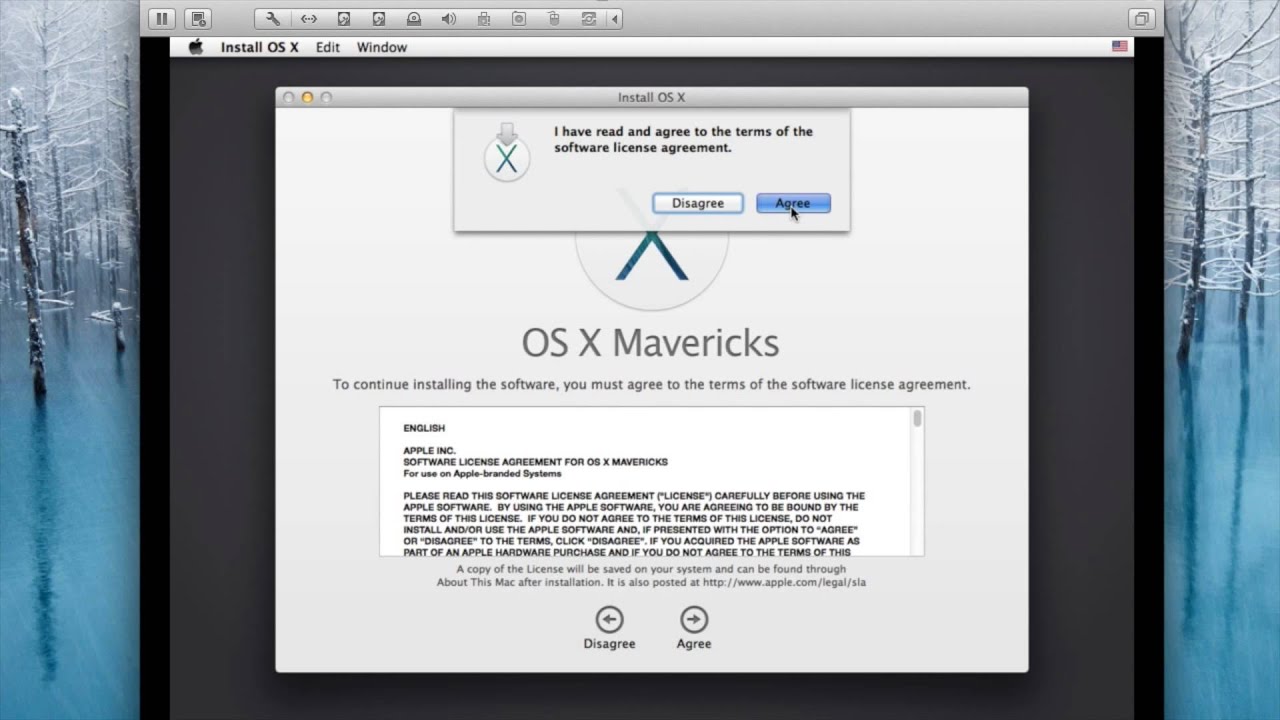Click the 'I have read and agree' message
Image resolution: width=1280 pixels, height=720 pixels.
[x=683, y=139]
